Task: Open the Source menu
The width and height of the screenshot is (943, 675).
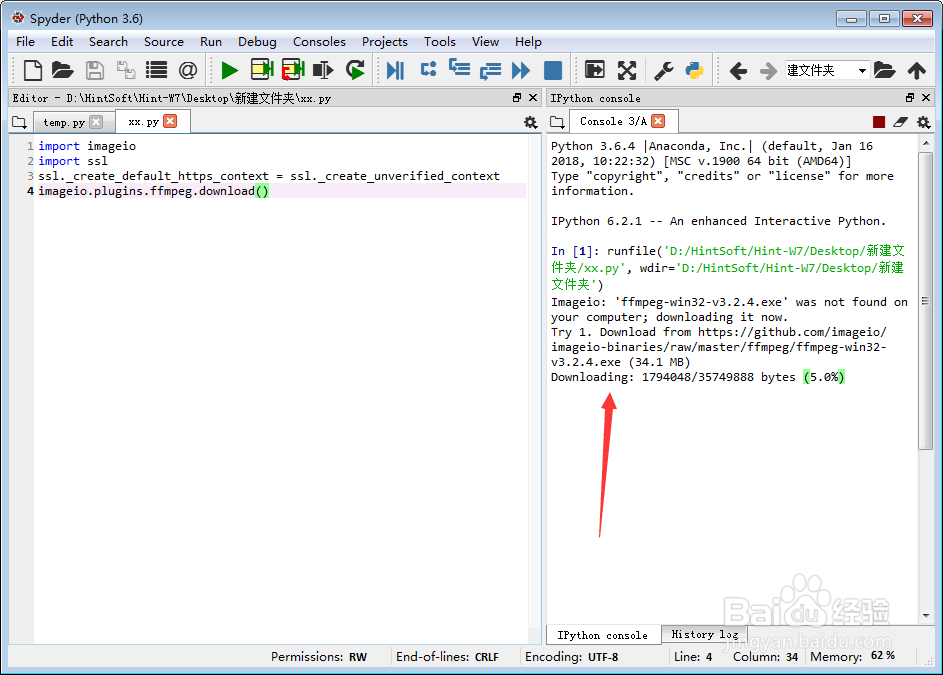Action: [x=164, y=42]
